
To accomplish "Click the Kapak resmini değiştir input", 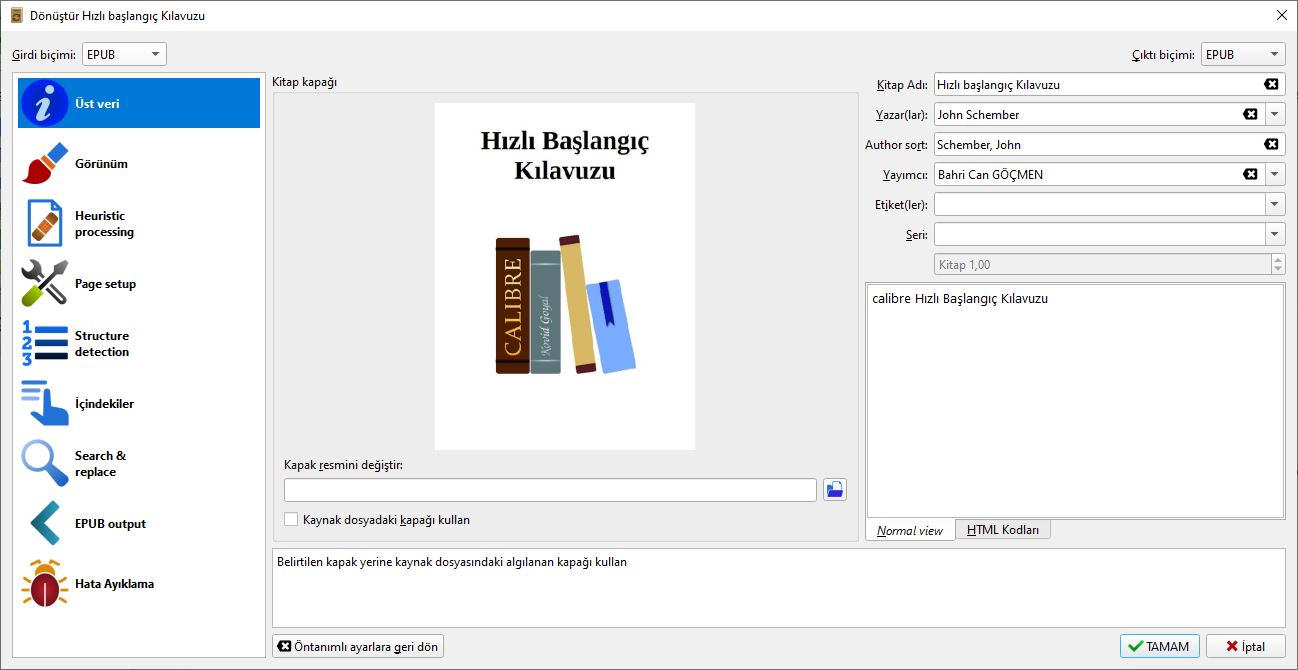I will click(x=550, y=490).
